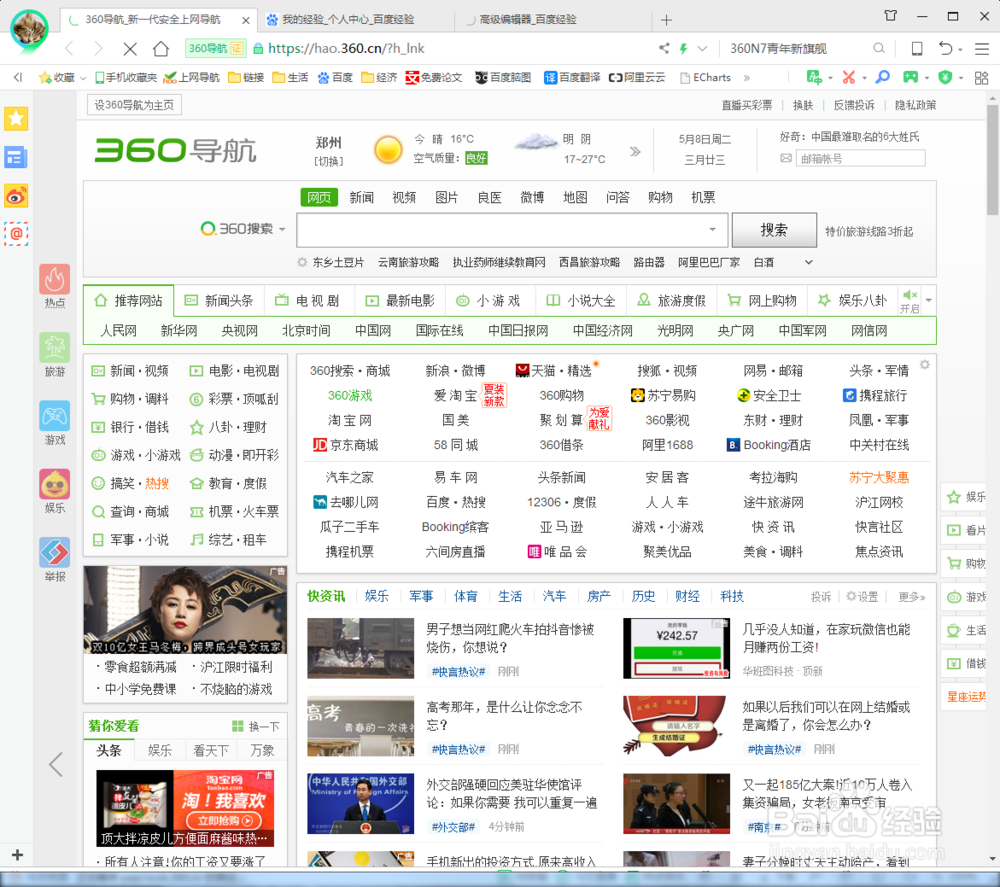This screenshot has width=1000, height=887.
Task: Switch to 我的经验 browser tab
Action: [348, 20]
